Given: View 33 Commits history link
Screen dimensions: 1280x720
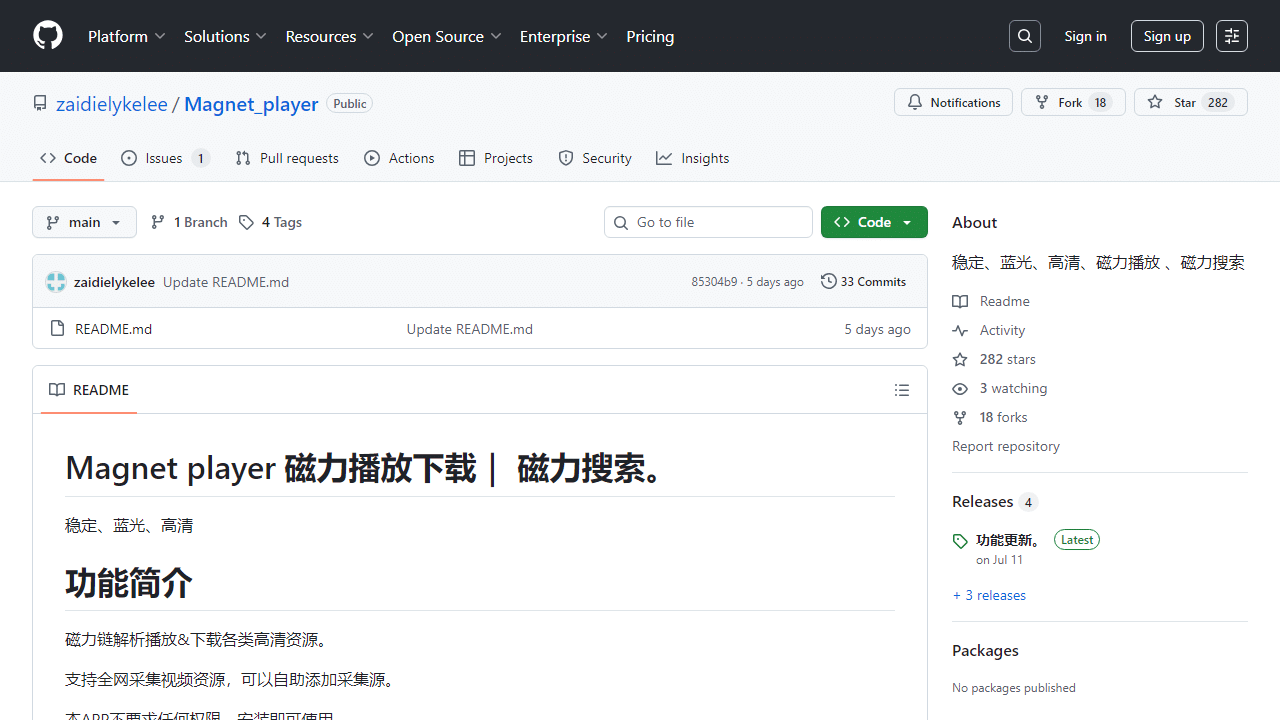Looking at the screenshot, I should (x=863, y=281).
